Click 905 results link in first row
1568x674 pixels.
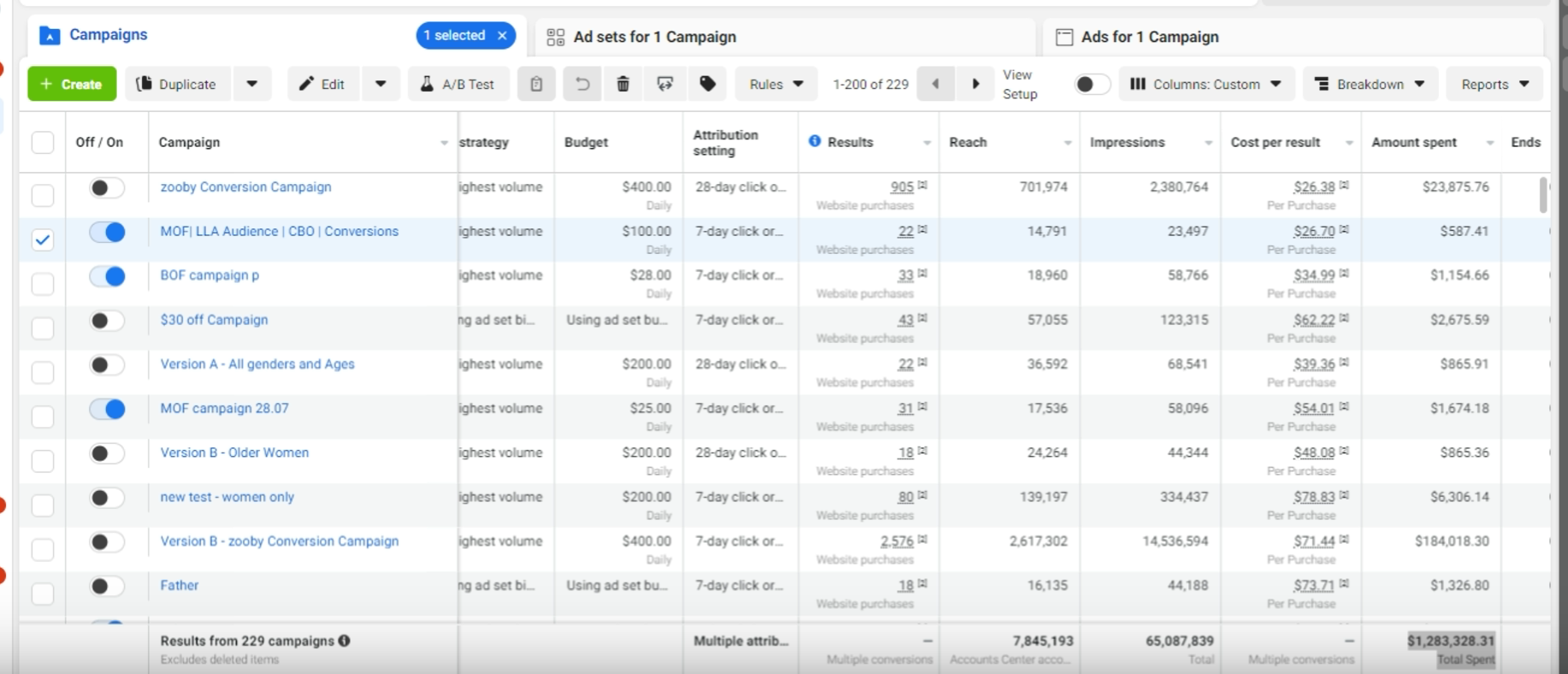point(902,187)
